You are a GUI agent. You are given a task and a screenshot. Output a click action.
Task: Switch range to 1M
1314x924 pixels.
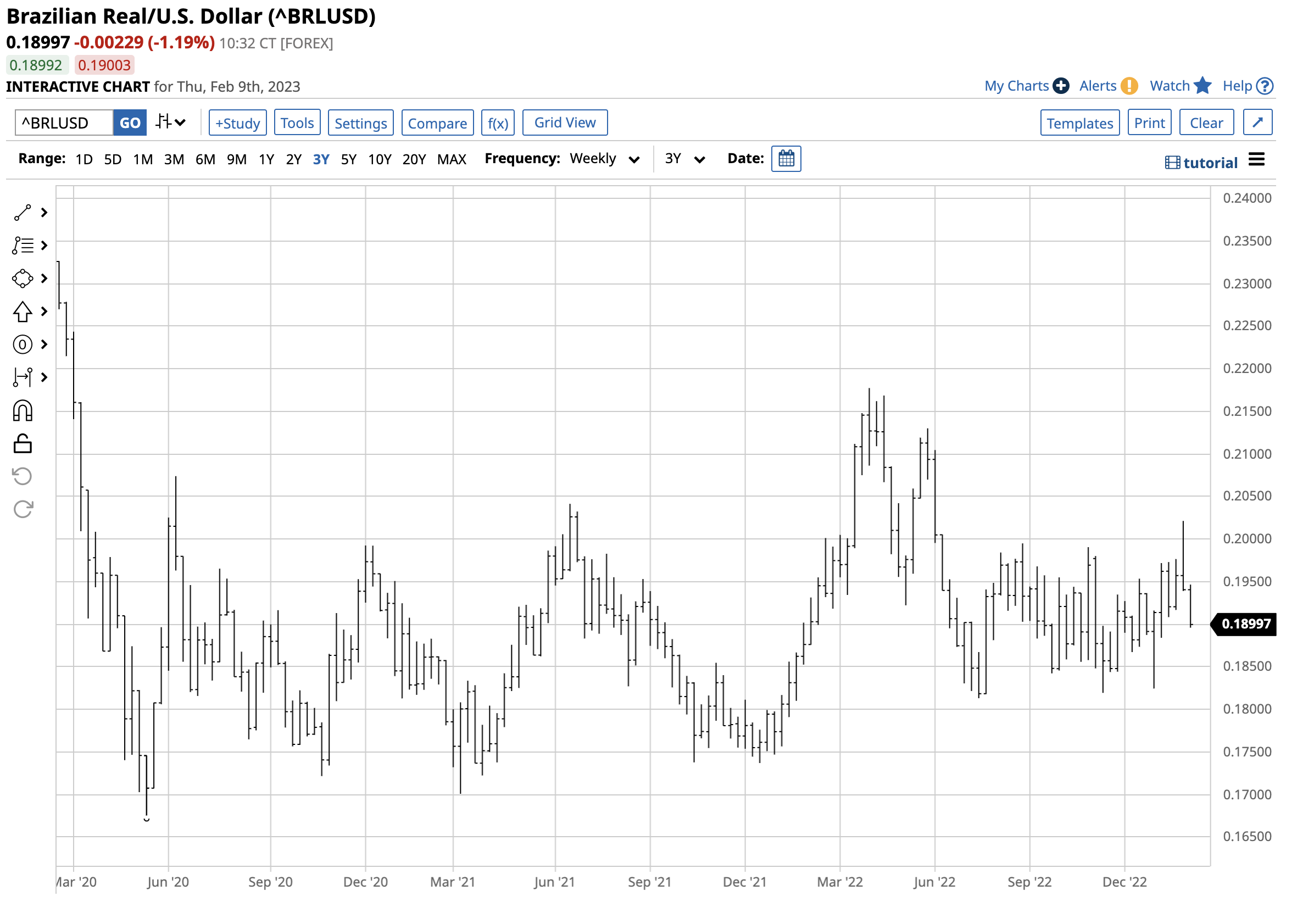pos(142,160)
